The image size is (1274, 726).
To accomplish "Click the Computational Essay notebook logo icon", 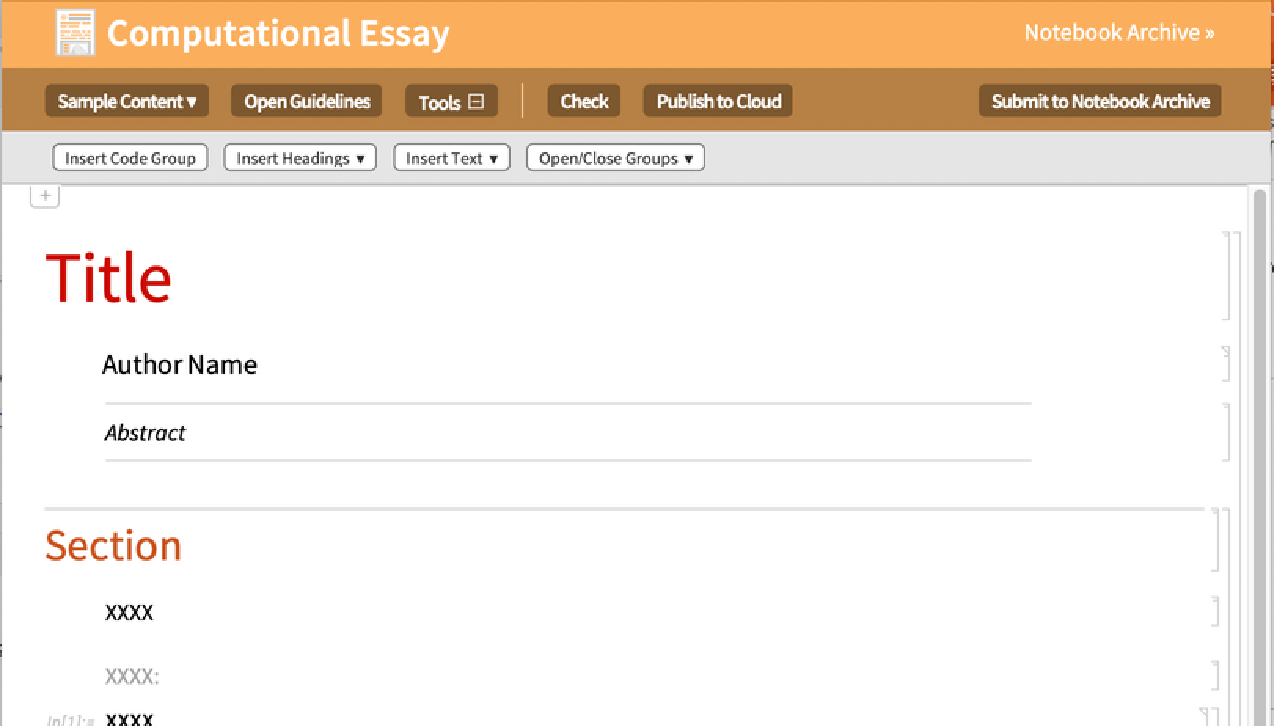I will coord(76,33).
